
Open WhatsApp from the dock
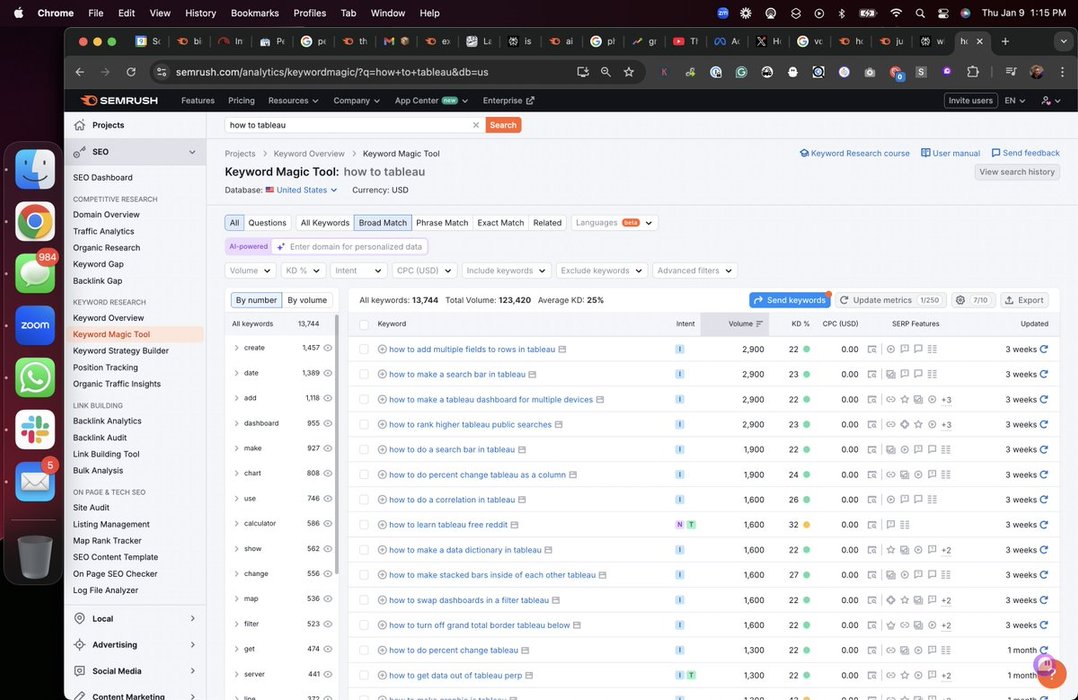(35, 377)
